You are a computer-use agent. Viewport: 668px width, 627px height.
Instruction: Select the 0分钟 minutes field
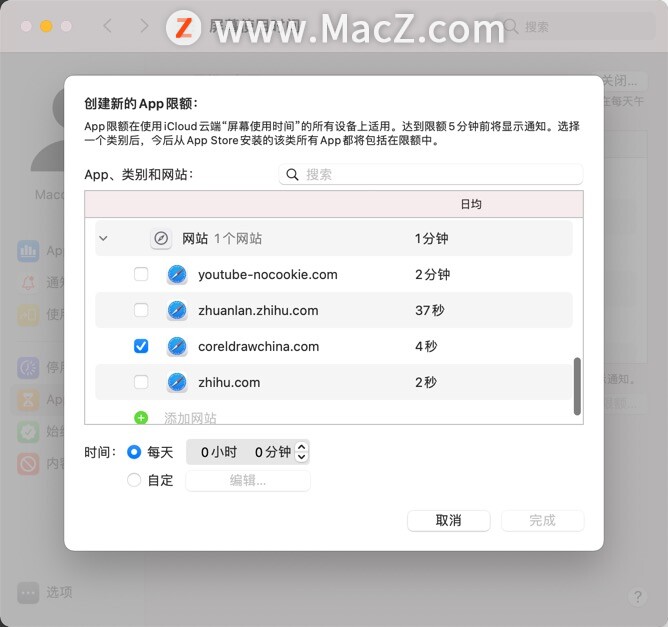(273, 452)
